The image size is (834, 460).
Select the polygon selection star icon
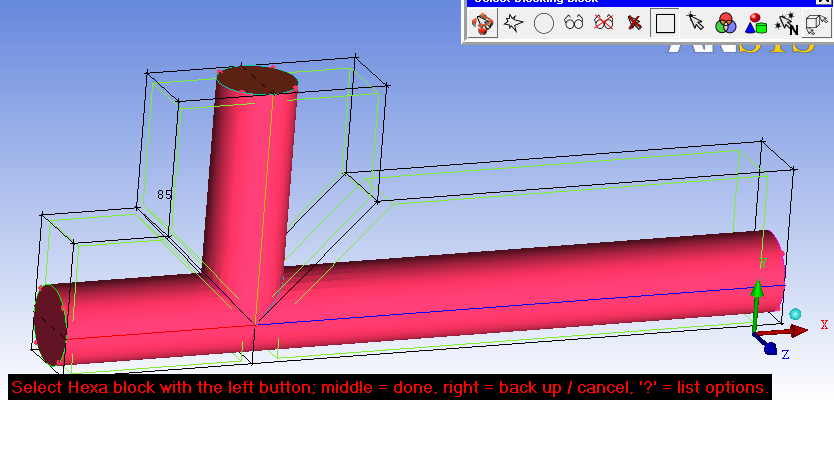click(x=514, y=24)
